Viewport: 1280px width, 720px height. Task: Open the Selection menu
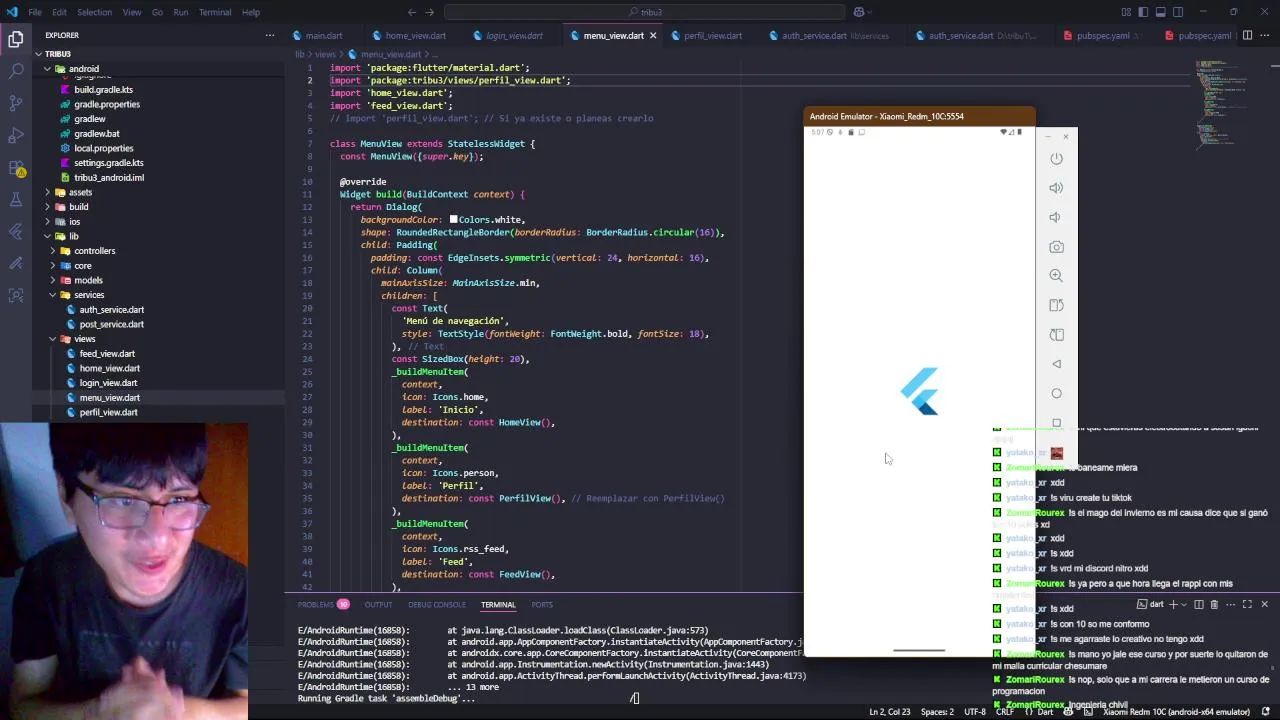[x=94, y=12]
